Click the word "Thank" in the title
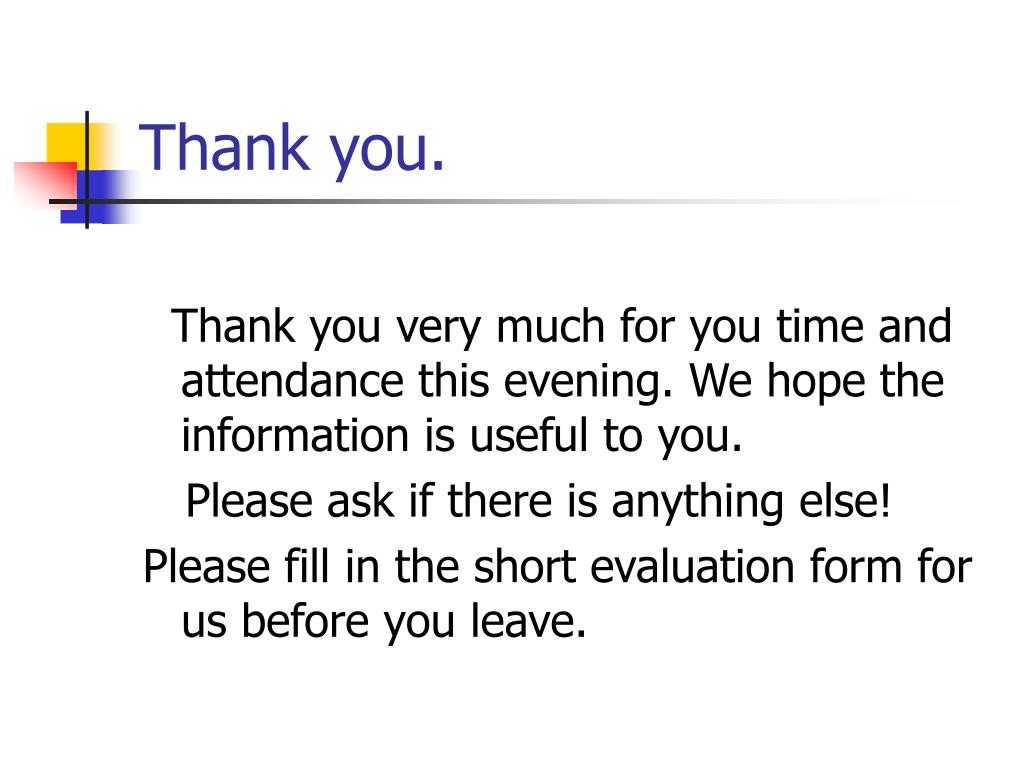The image size is (1024, 768). (x=224, y=148)
